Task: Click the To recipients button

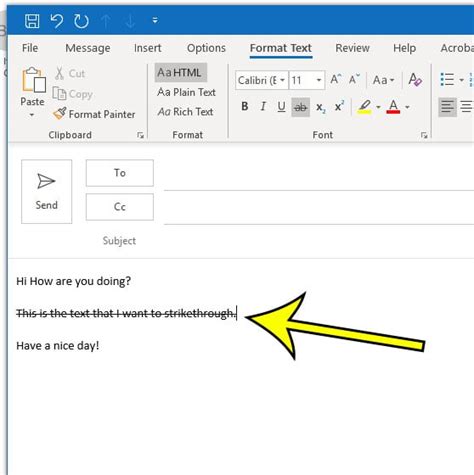Action: click(x=120, y=173)
